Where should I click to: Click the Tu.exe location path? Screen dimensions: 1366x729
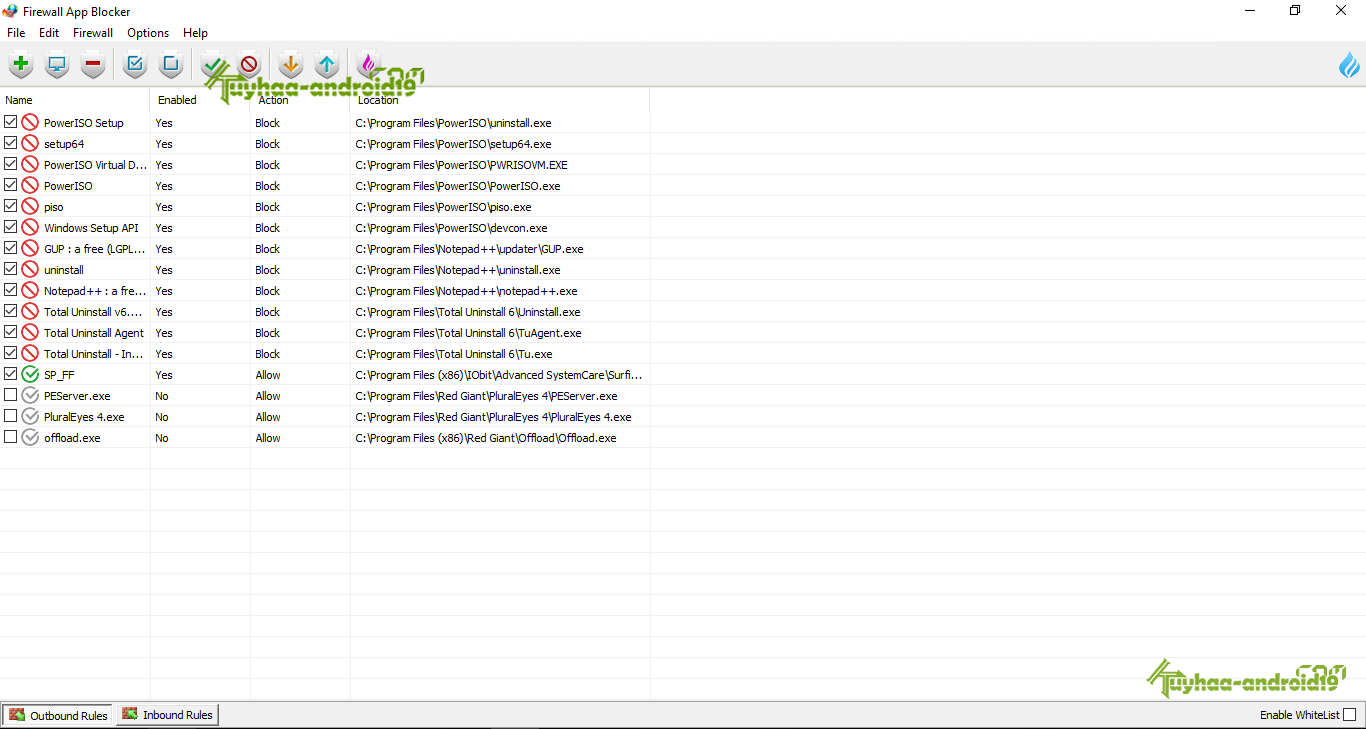[x=454, y=354]
